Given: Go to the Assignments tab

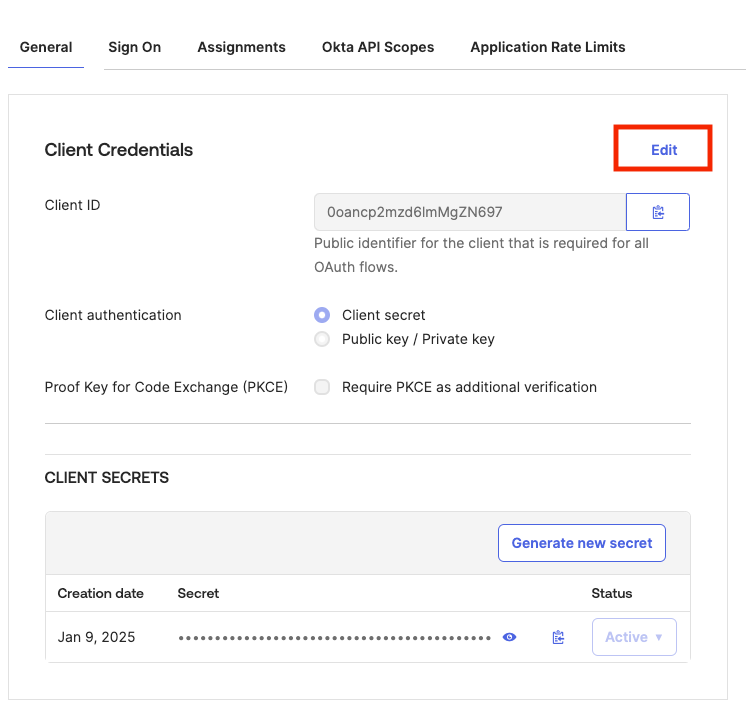Looking at the screenshot, I should pyautogui.click(x=241, y=47).
